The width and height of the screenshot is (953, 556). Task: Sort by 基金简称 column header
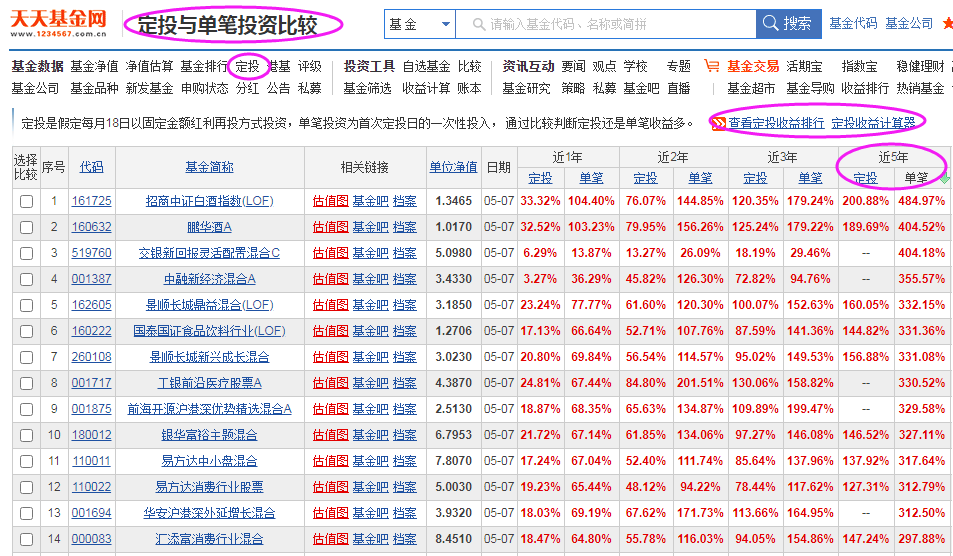pos(209,166)
